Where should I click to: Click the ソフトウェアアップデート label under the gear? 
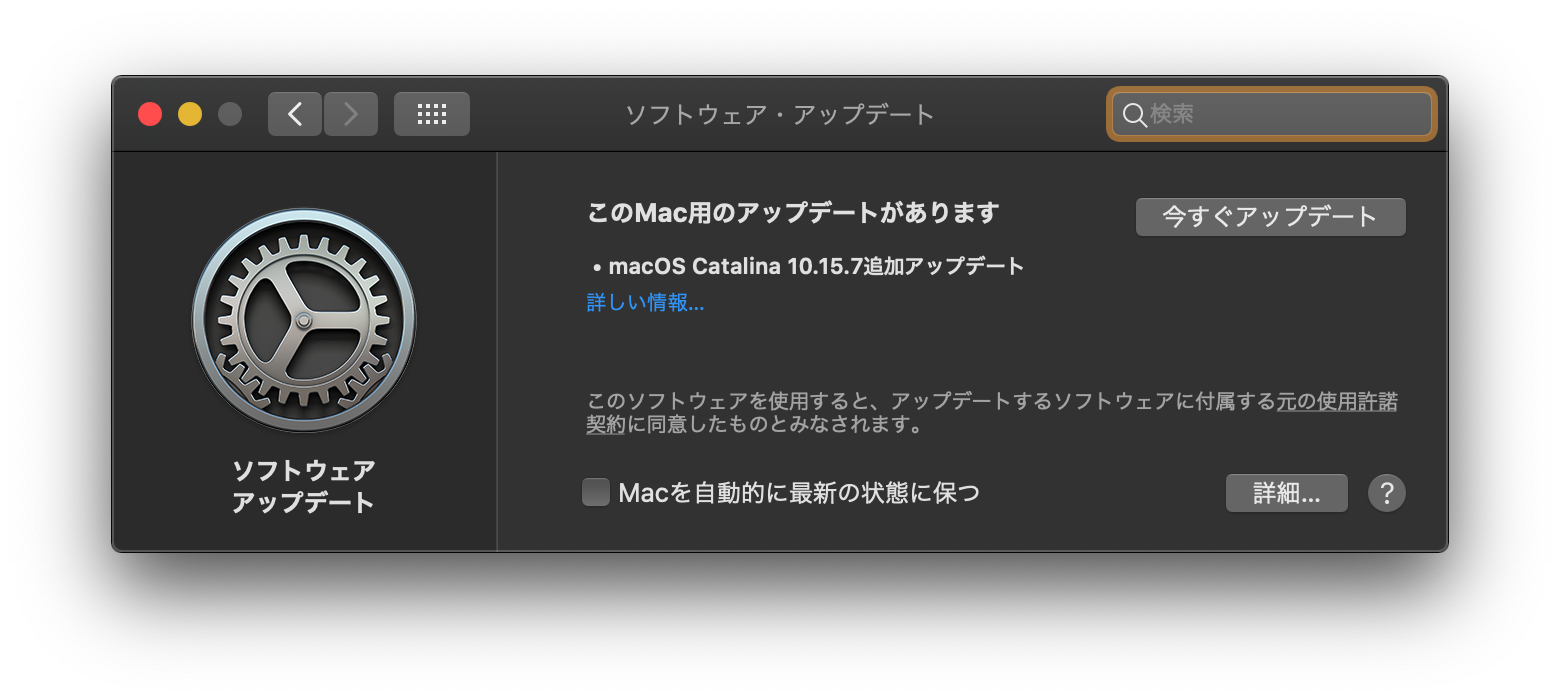(x=304, y=486)
